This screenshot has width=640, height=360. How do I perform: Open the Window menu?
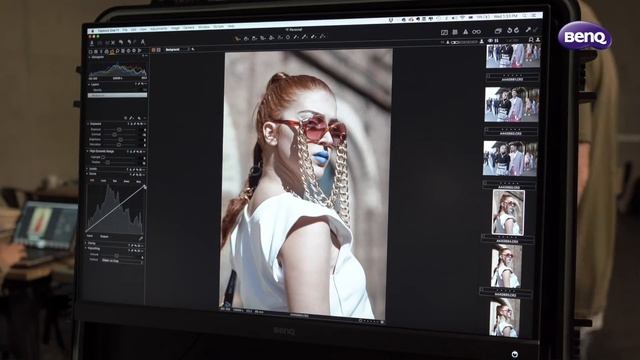coord(204,27)
